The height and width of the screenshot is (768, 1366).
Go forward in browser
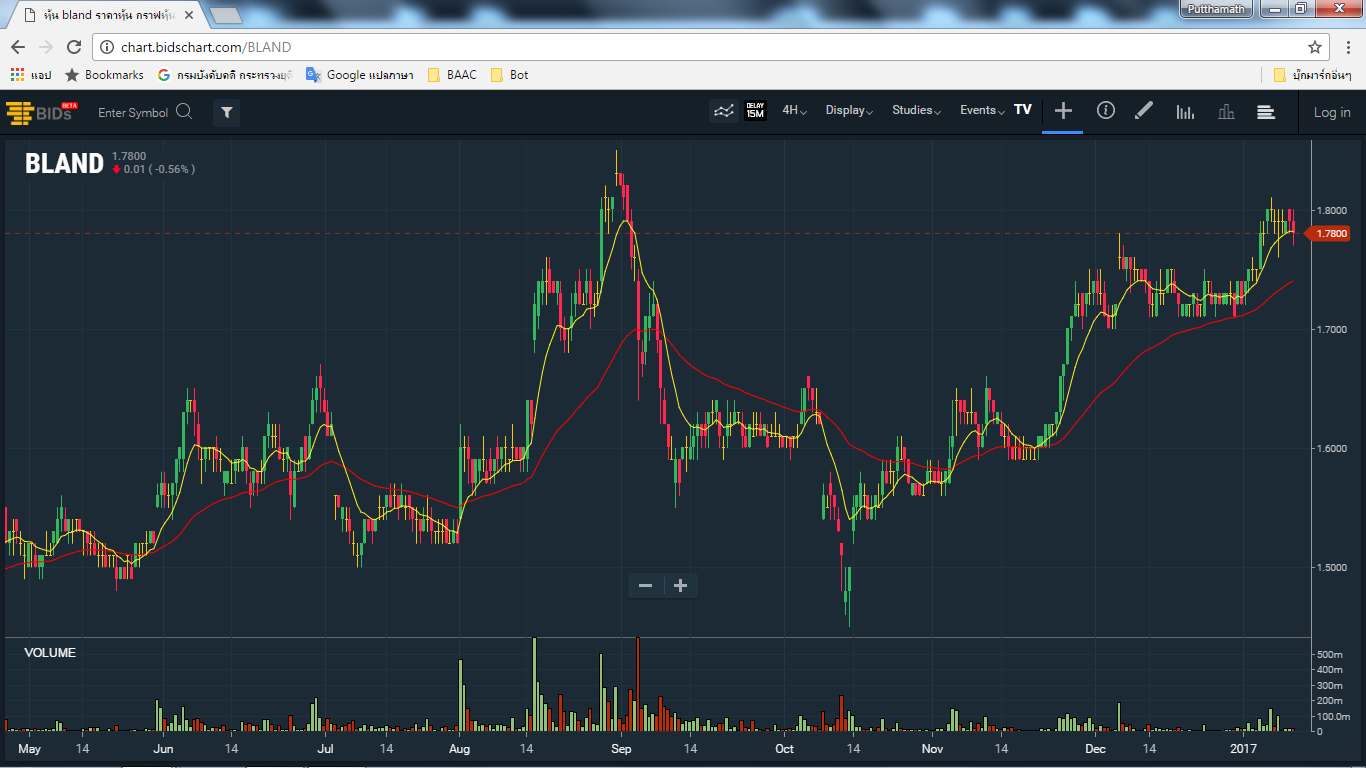click(46, 47)
